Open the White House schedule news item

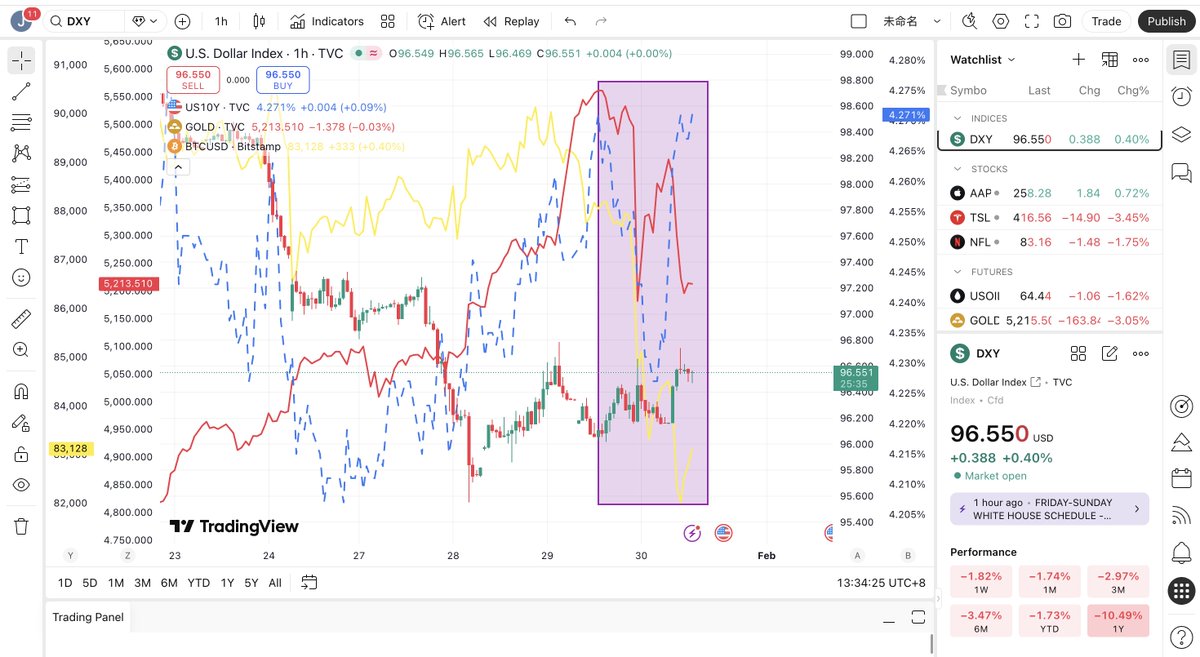pyautogui.click(x=1049, y=509)
